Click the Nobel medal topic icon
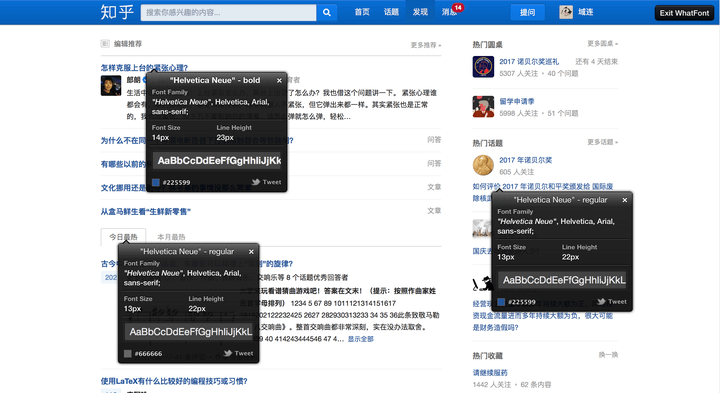The width and height of the screenshot is (720, 393). (x=483, y=165)
